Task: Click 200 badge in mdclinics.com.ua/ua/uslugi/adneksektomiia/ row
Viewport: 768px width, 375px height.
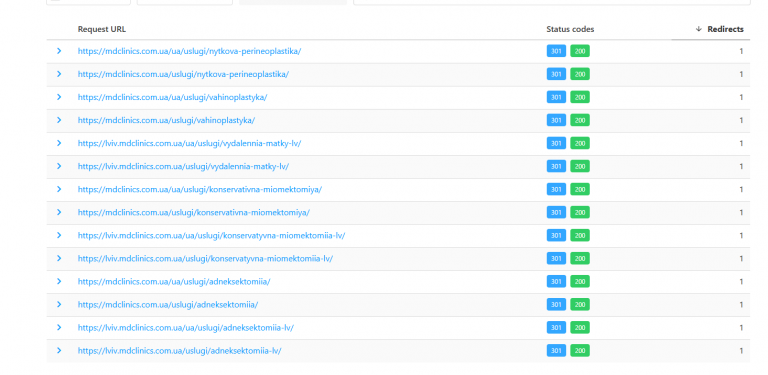Action: (580, 281)
